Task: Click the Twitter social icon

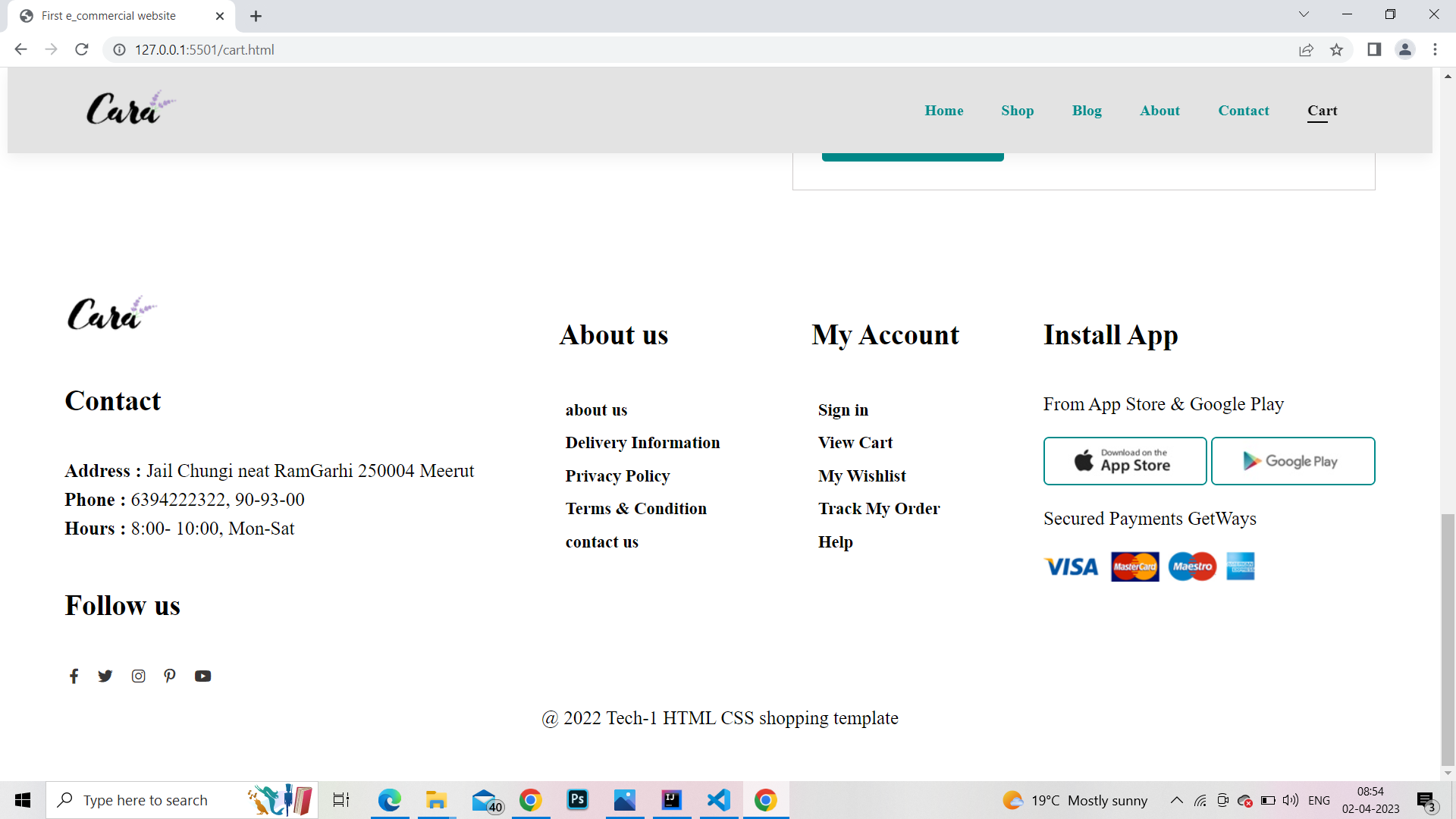Action: point(105,676)
